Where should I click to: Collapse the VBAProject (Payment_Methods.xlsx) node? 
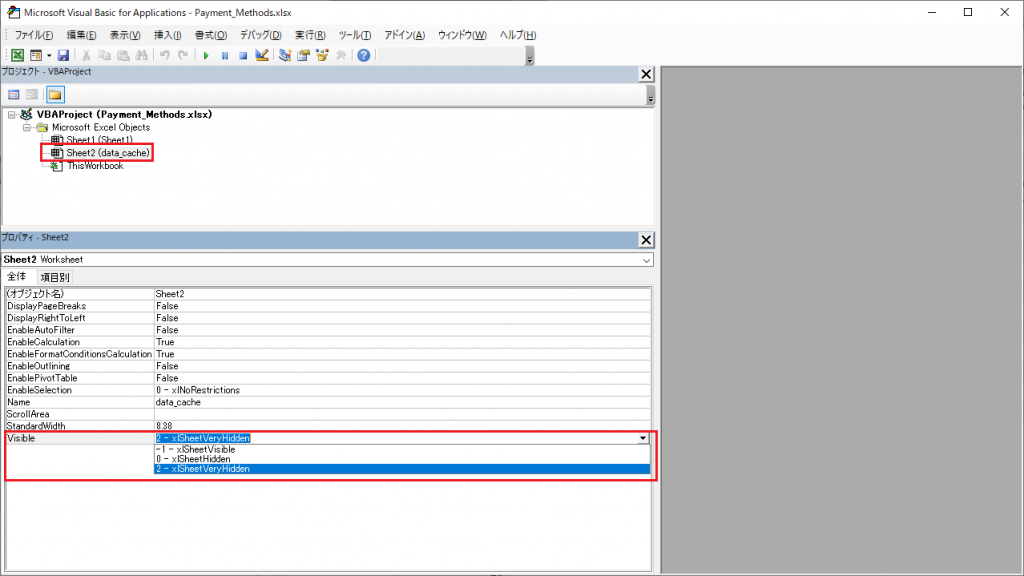pos(12,115)
